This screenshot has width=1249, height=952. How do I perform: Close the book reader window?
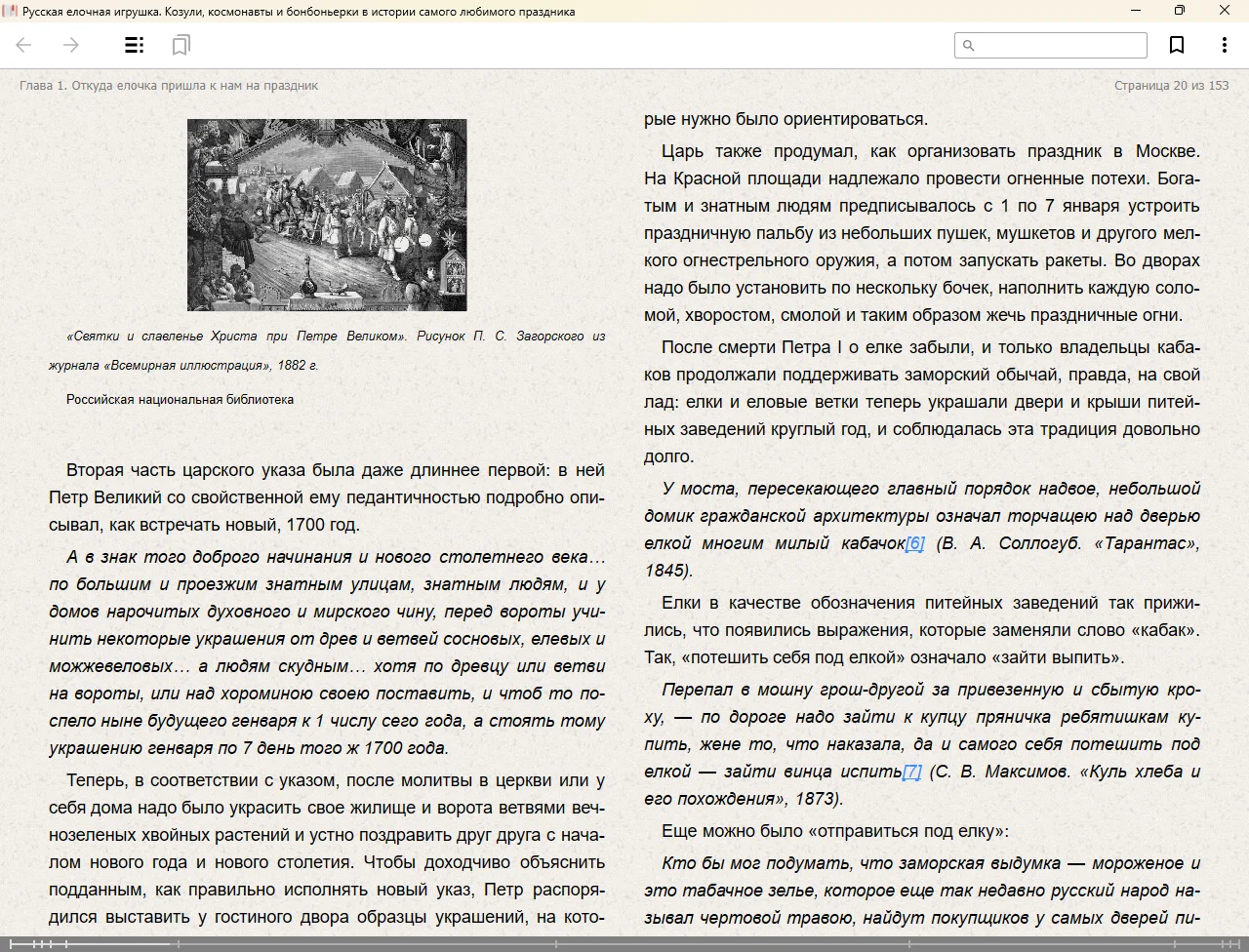tap(1225, 11)
